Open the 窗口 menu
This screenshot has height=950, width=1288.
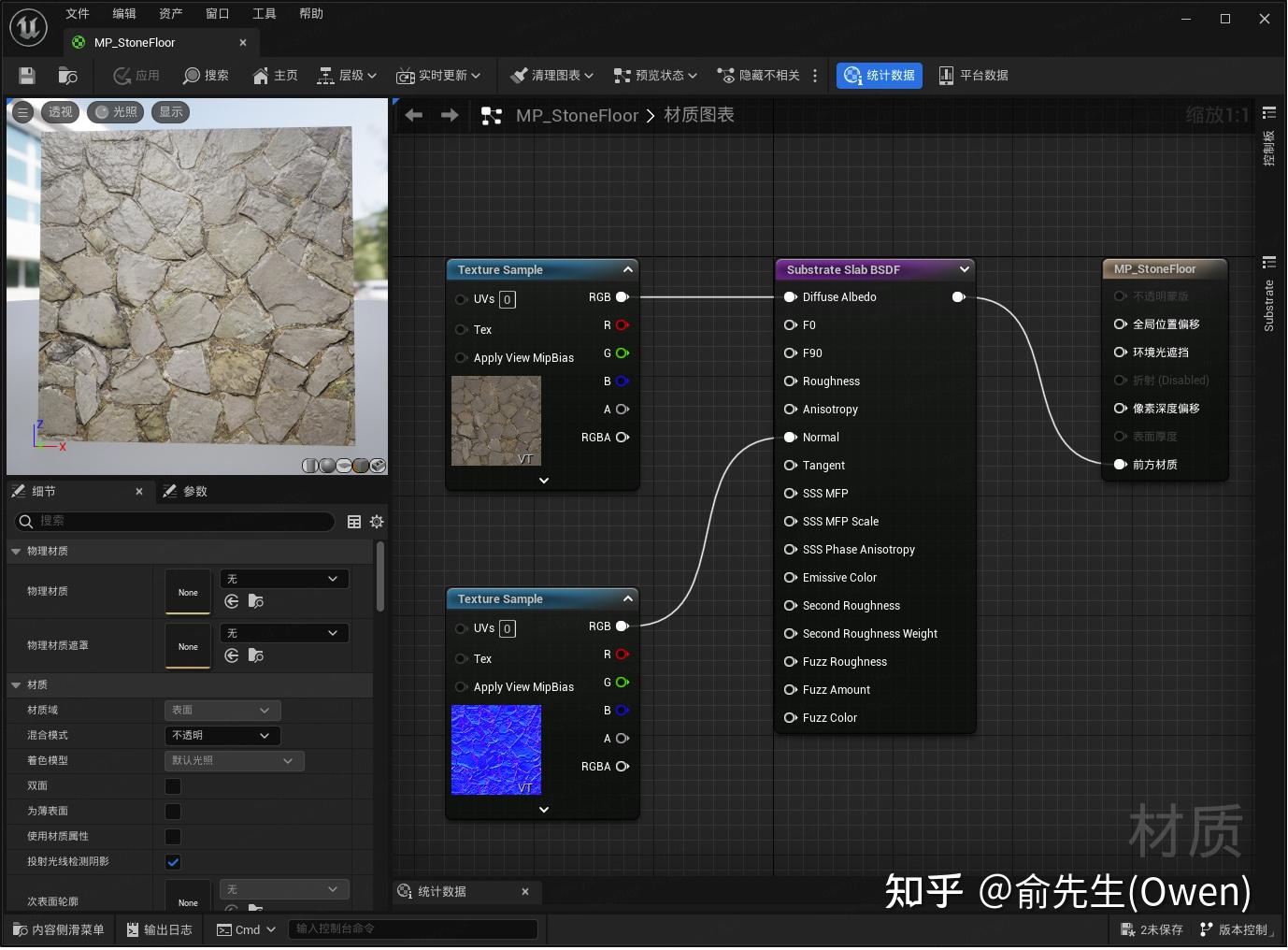click(x=217, y=13)
